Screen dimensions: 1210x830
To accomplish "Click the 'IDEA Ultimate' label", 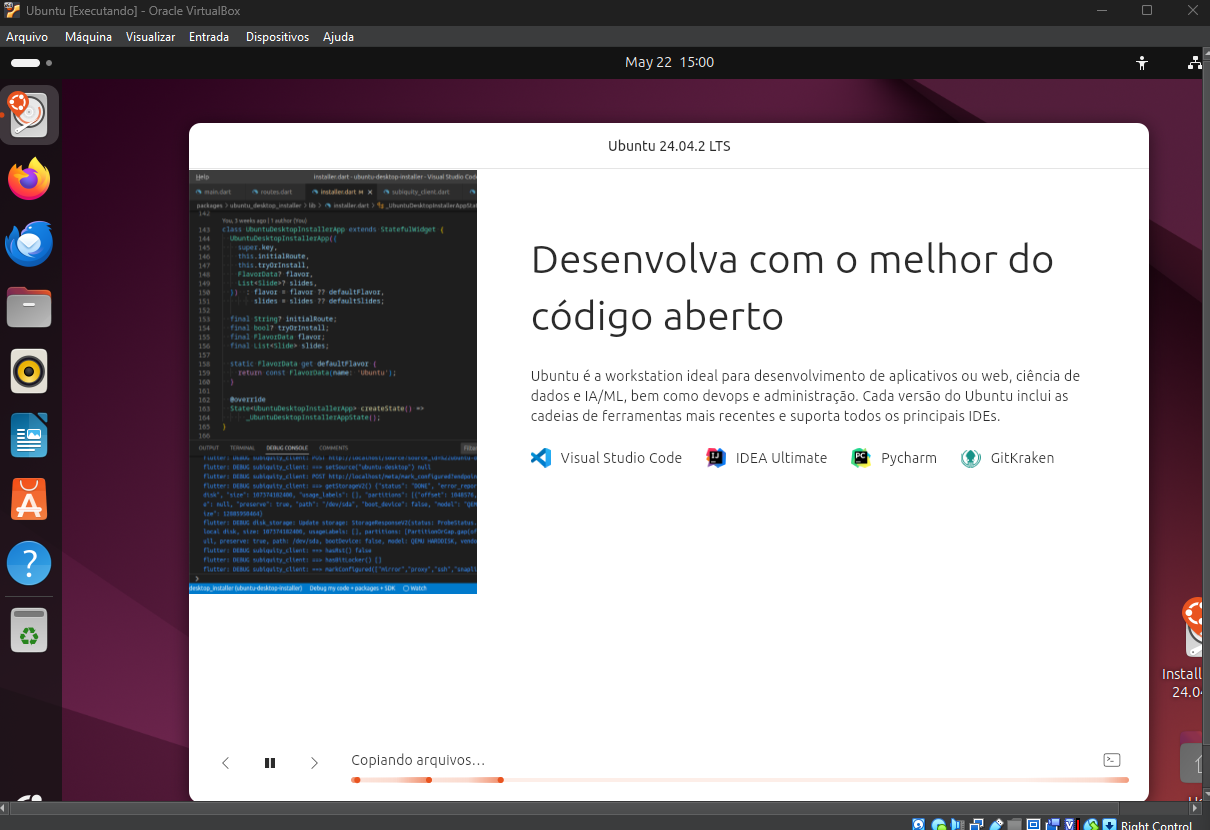I will click(781, 458).
